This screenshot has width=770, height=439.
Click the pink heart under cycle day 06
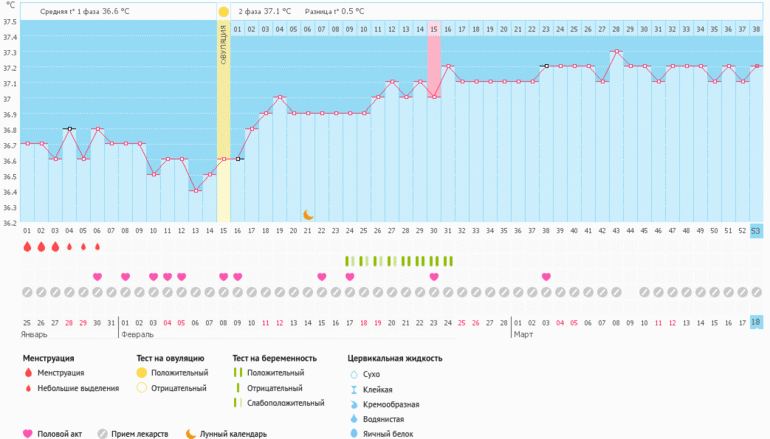[97, 277]
